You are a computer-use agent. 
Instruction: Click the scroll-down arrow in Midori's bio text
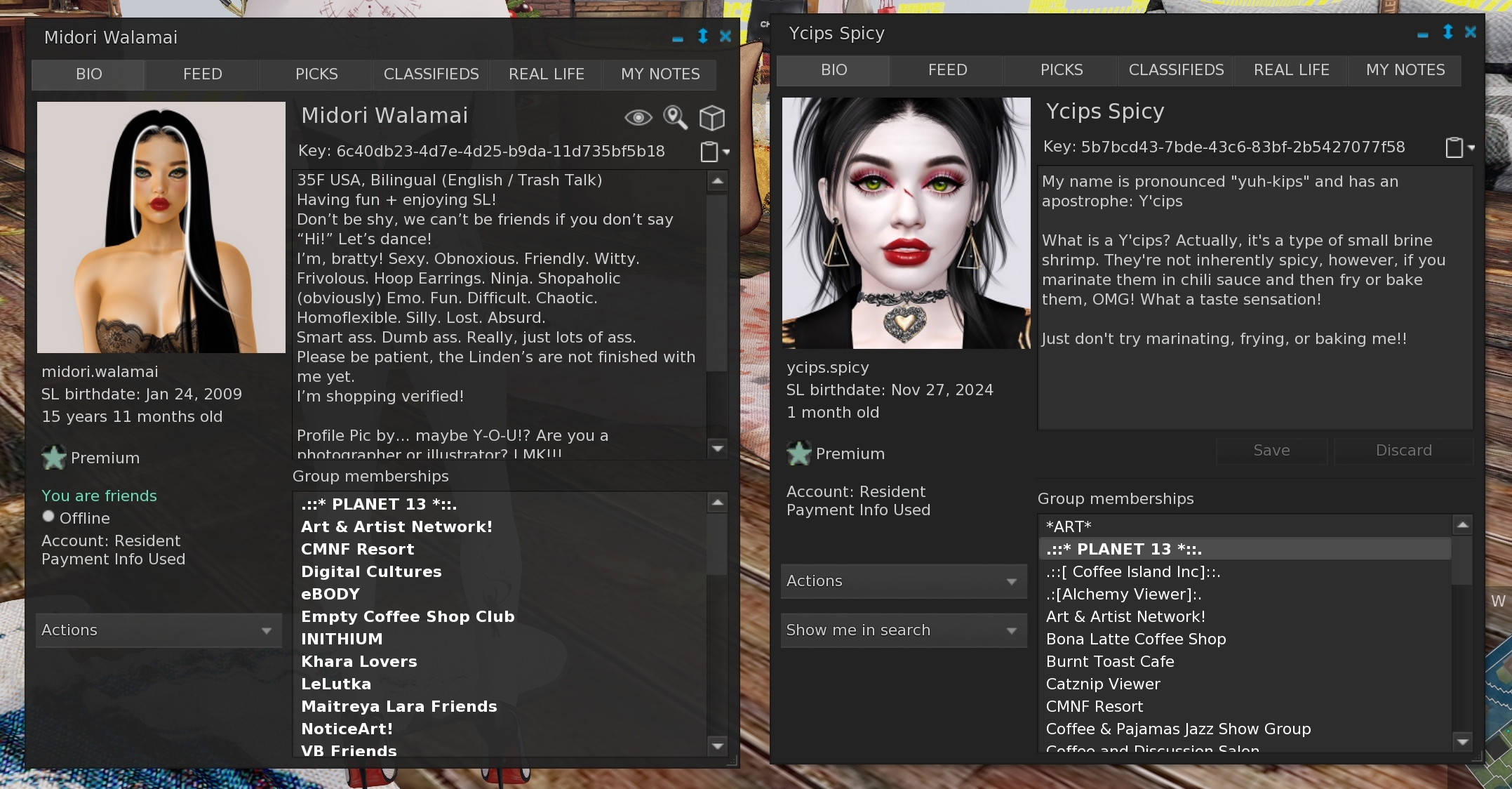716,447
